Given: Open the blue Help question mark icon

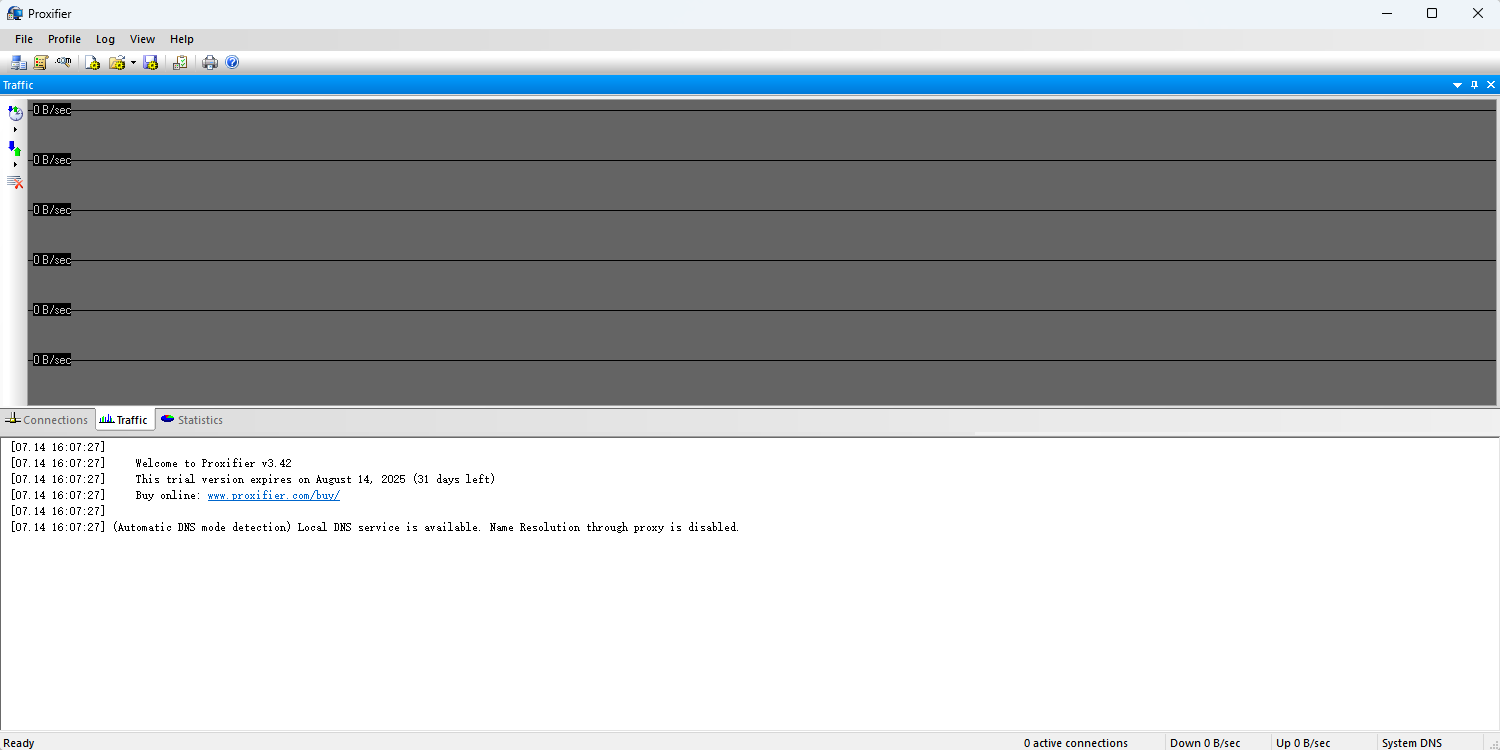Looking at the screenshot, I should point(232,63).
